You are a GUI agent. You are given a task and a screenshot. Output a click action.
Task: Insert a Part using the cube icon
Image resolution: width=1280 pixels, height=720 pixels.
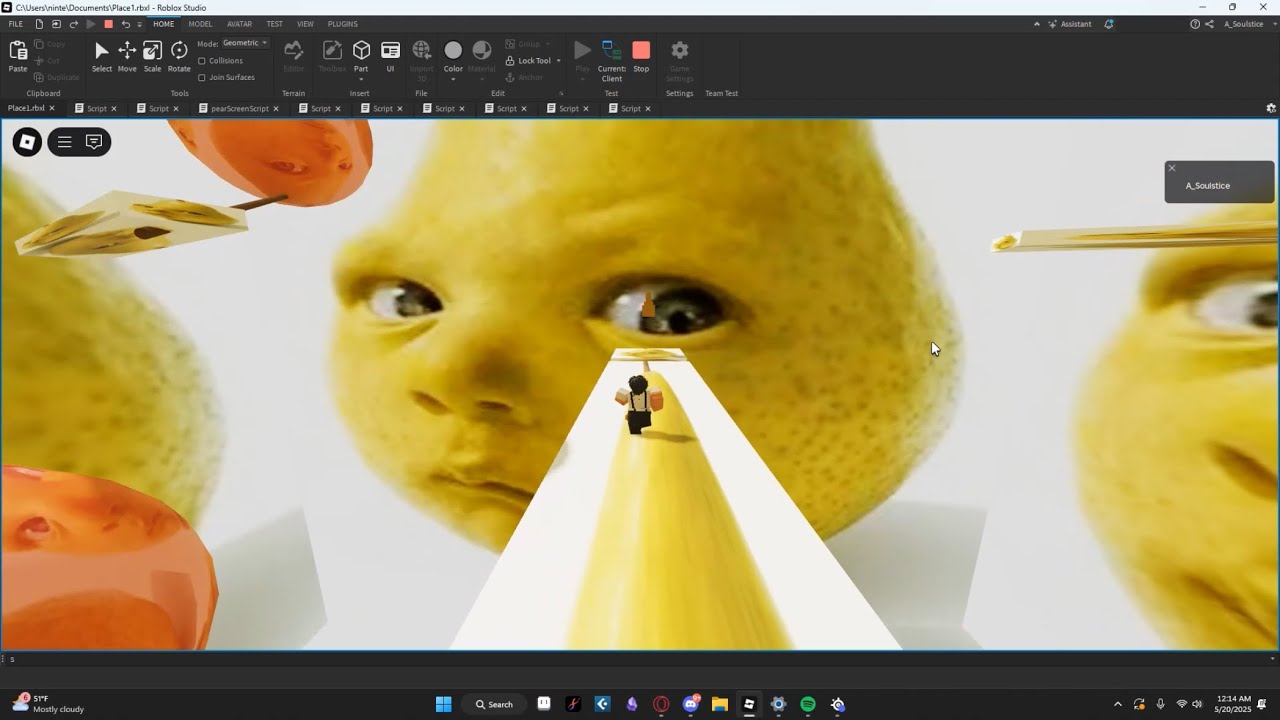coord(361,50)
